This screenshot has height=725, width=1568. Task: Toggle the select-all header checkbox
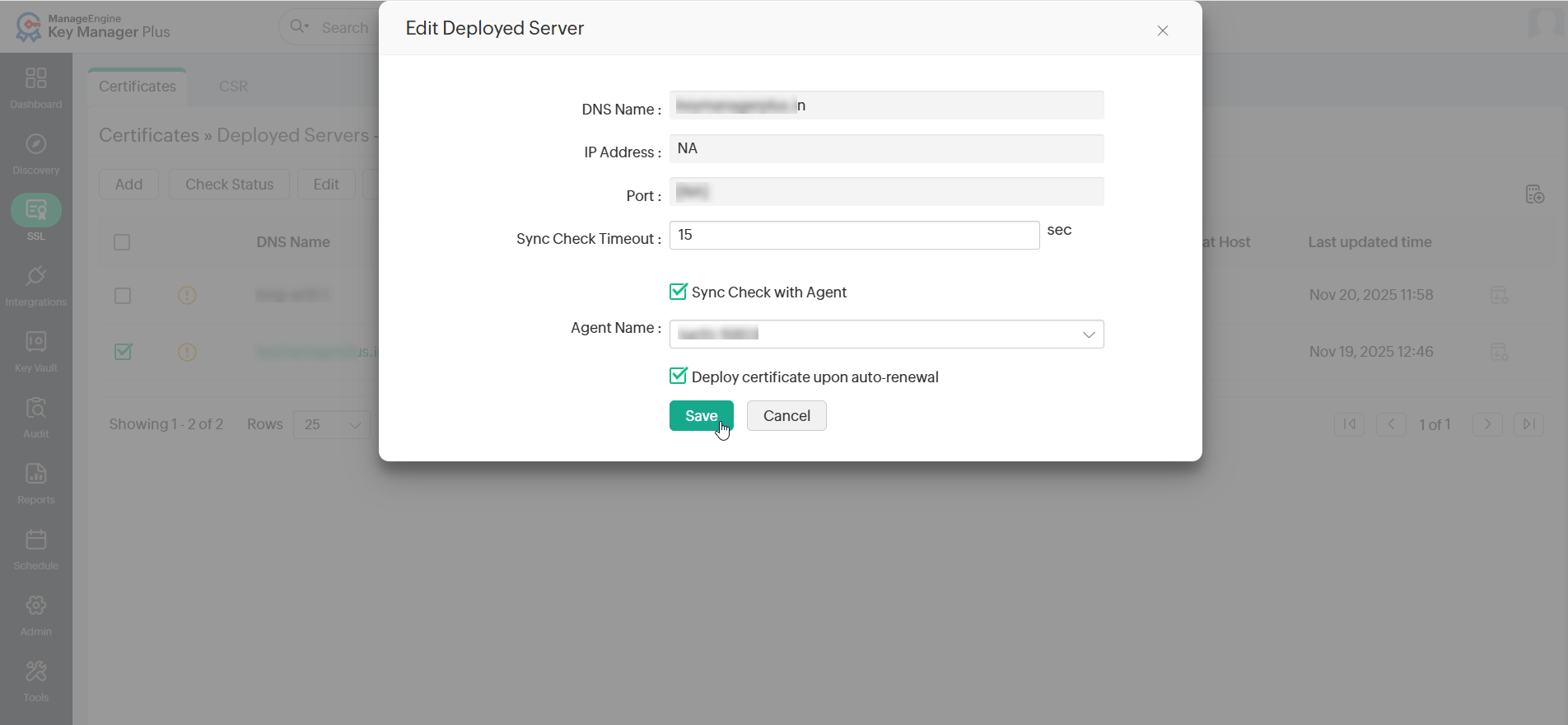(x=122, y=242)
